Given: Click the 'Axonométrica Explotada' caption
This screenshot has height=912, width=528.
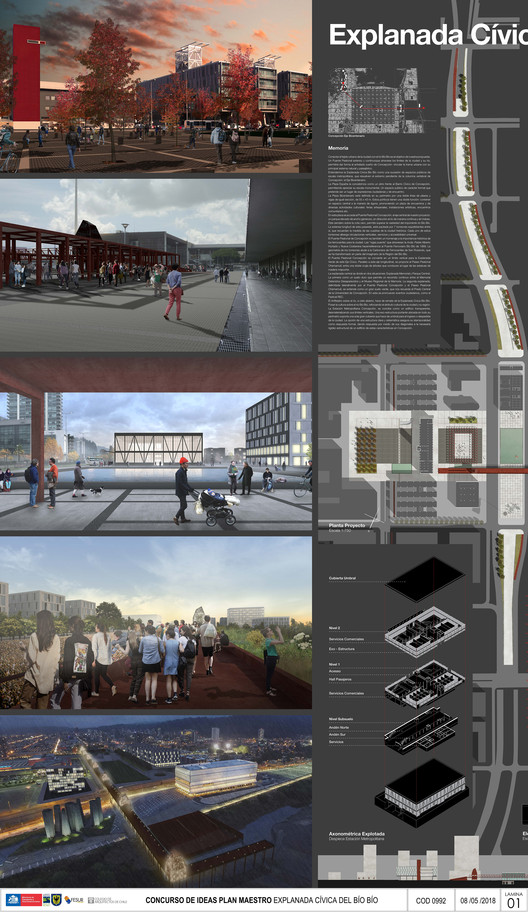Looking at the screenshot, I should tap(356, 833).
